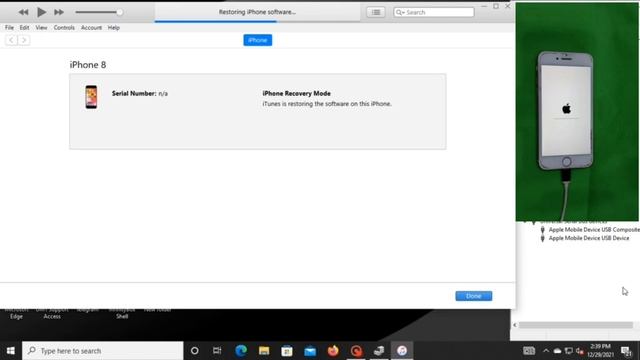This screenshot has height=360, width=640.
Task: Select the 'iPhone Recovery Mode' text
Action: click(x=296, y=93)
